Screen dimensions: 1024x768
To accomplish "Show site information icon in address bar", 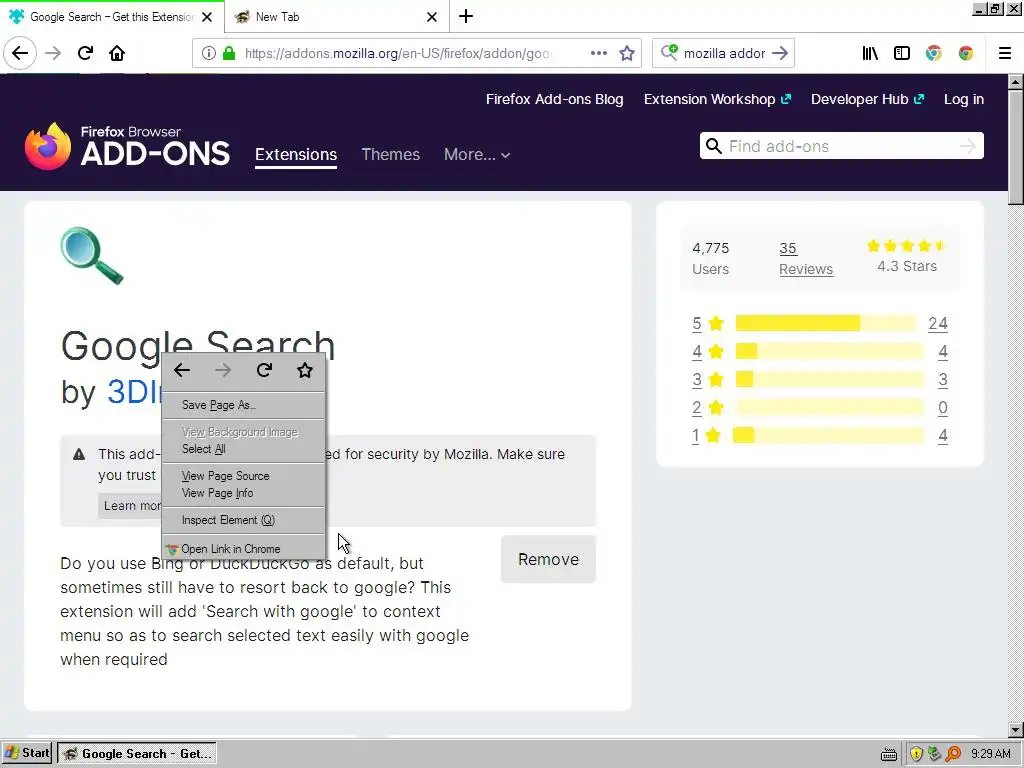I will coord(208,53).
